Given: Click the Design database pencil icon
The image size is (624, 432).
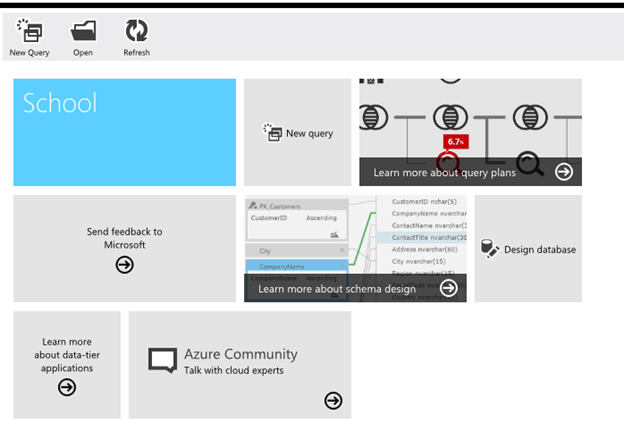Looking at the screenshot, I should pyautogui.click(x=490, y=249).
